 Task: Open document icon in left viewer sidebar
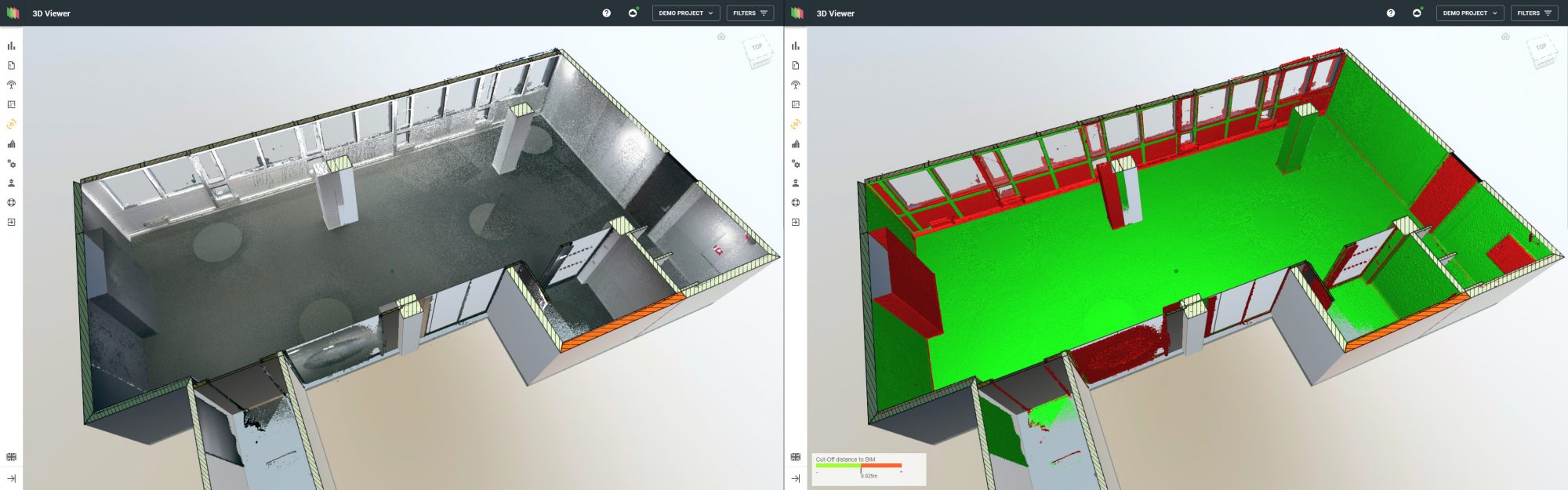click(11, 66)
